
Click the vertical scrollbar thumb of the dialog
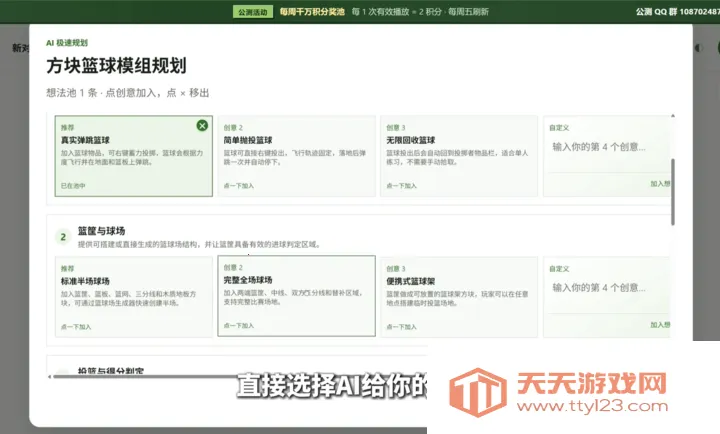(x=673, y=192)
